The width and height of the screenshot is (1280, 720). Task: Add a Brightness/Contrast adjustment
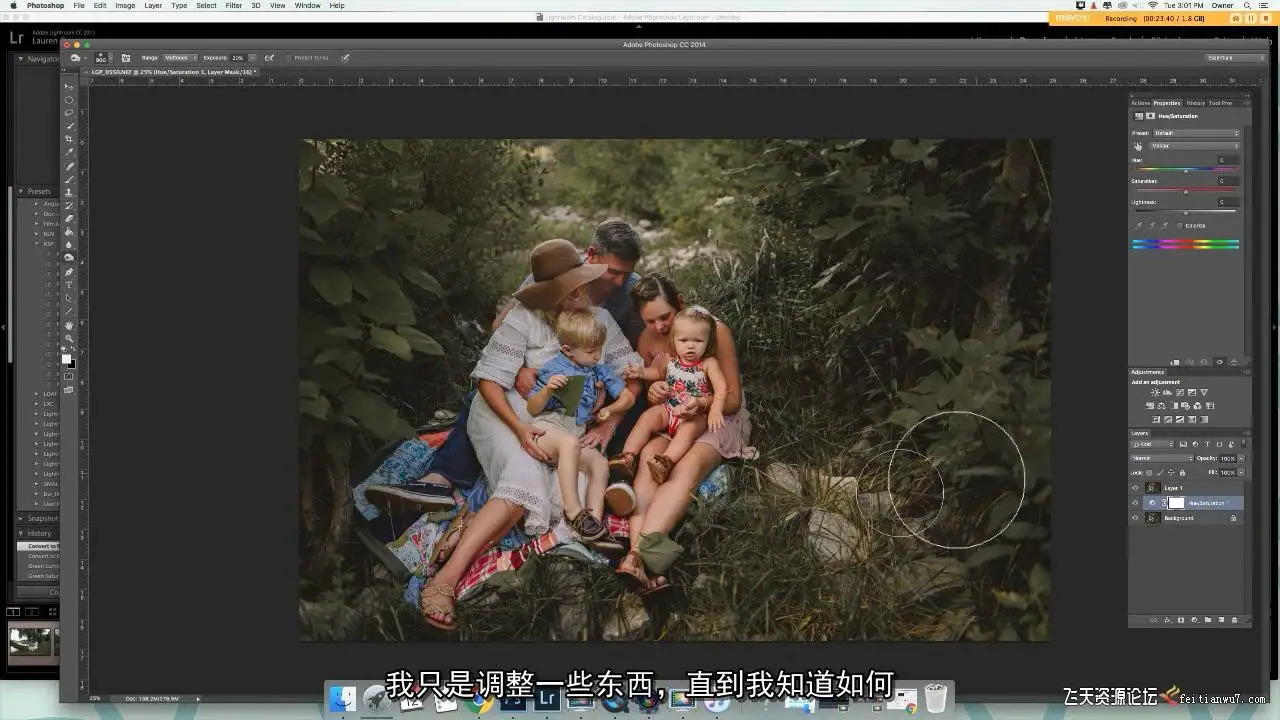1155,392
